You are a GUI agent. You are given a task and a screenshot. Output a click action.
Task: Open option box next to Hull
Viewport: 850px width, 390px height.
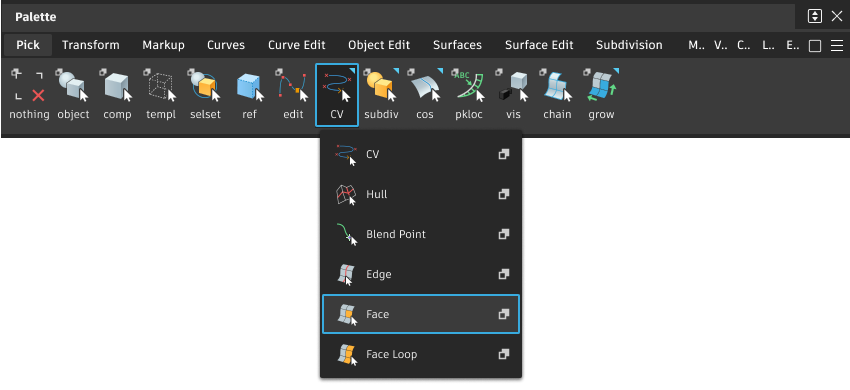(504, 194)
